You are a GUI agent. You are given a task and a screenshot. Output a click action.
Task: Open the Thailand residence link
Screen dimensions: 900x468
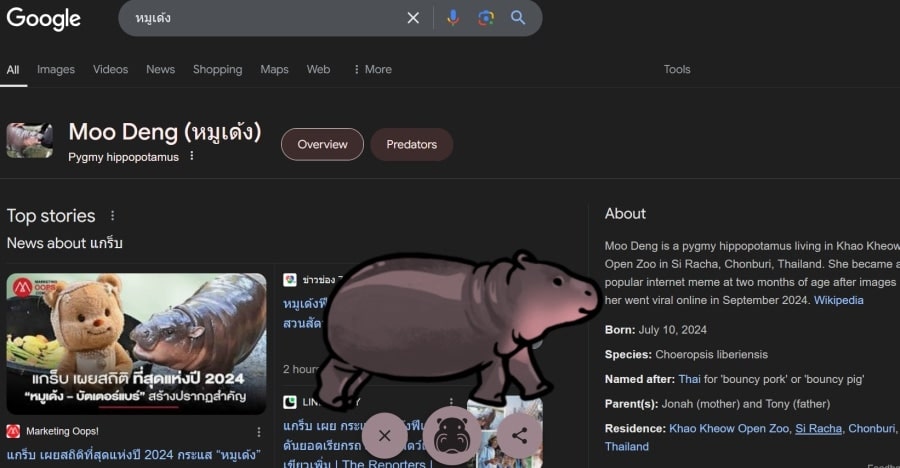tap(627, 446)
